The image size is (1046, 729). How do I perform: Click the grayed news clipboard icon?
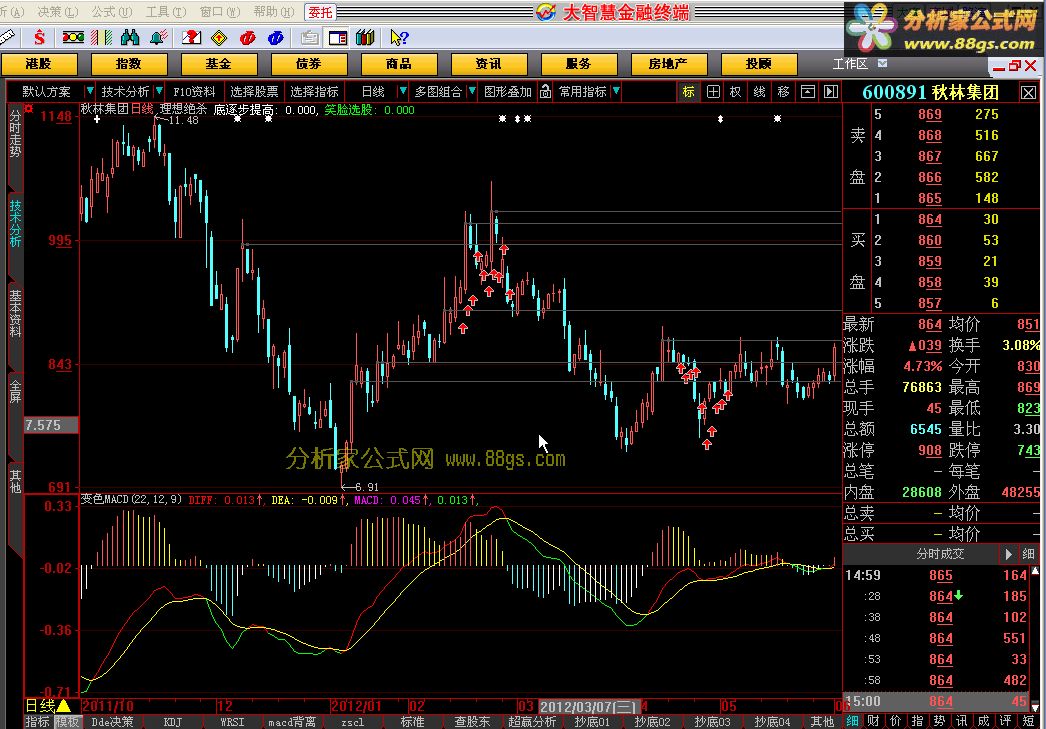[x=309, y=38]
